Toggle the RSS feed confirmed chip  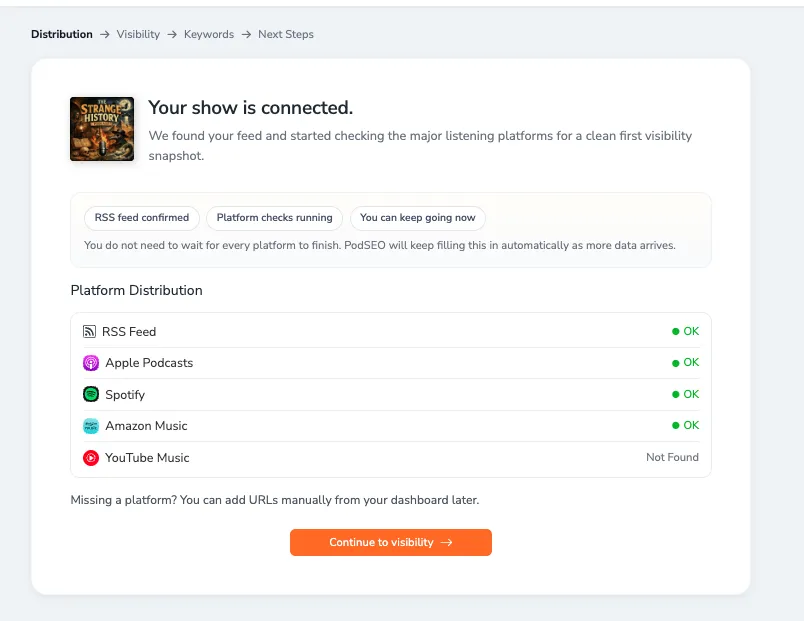(x=141, y=218)
